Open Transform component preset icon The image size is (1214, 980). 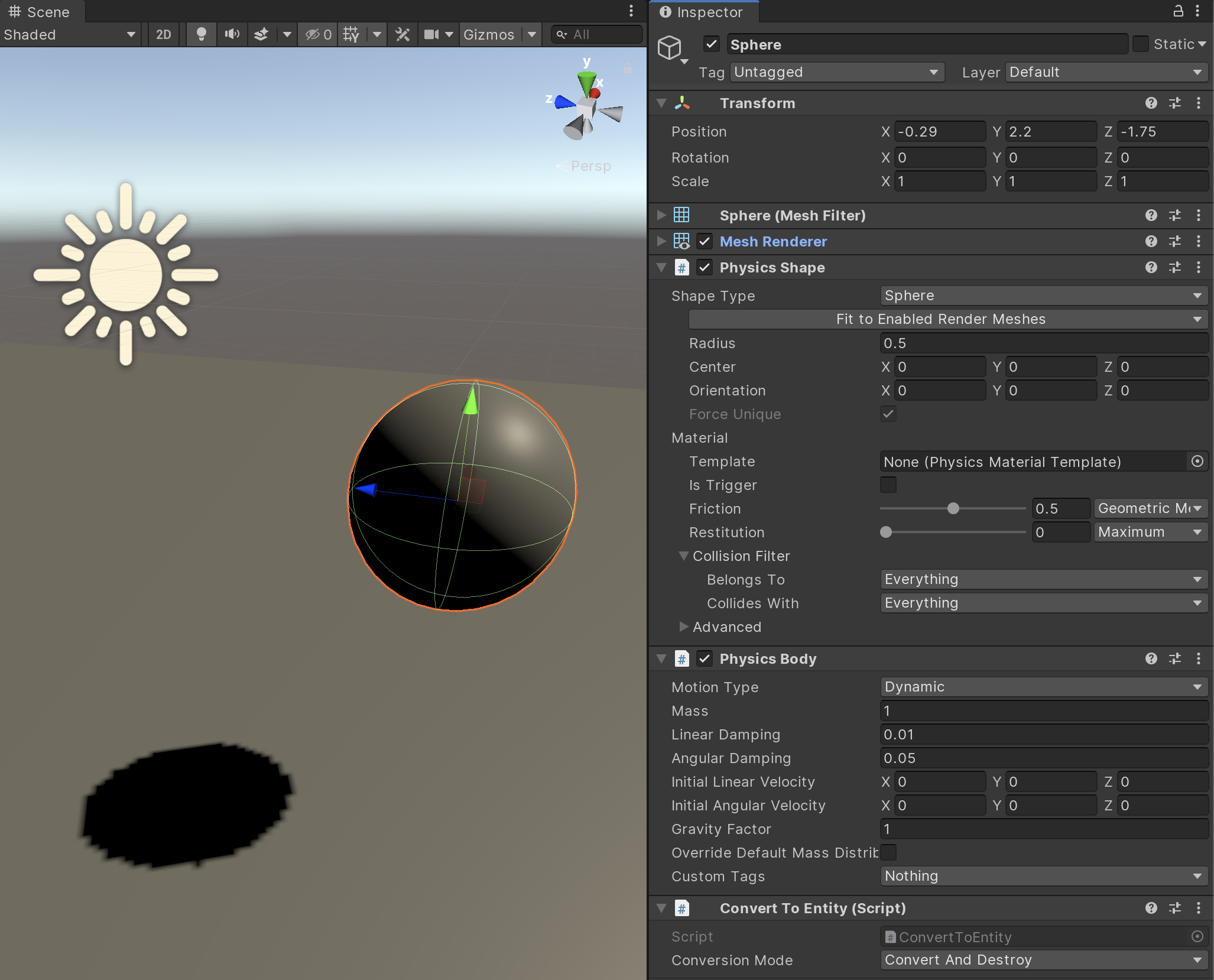pos(1175,103)
